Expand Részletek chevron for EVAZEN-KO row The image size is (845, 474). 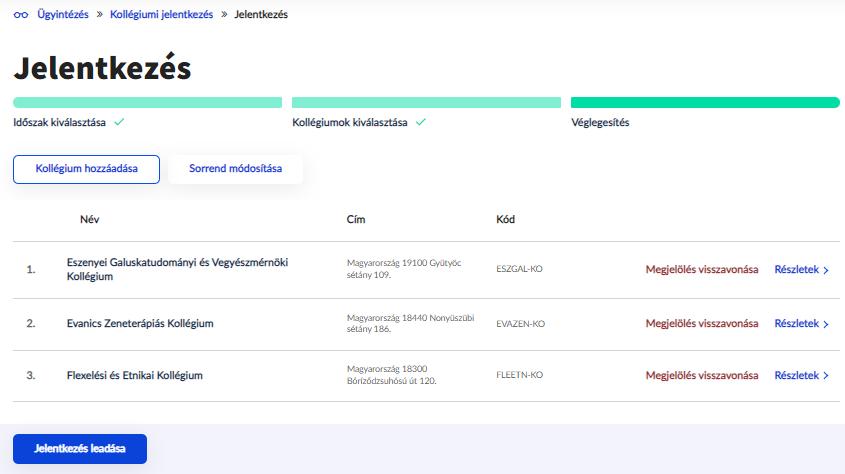click(x=826, y=324)
